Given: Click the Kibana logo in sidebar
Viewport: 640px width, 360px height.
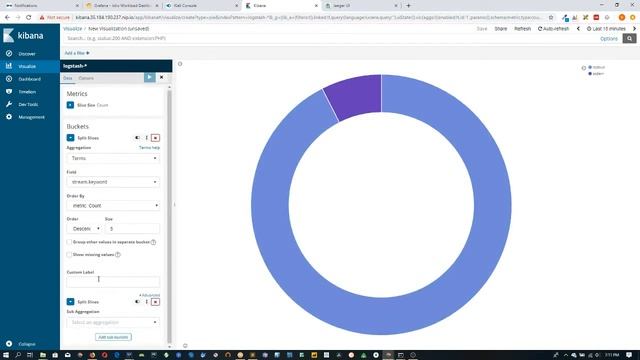Looking at the screenshot, I should tap(23, 36).
